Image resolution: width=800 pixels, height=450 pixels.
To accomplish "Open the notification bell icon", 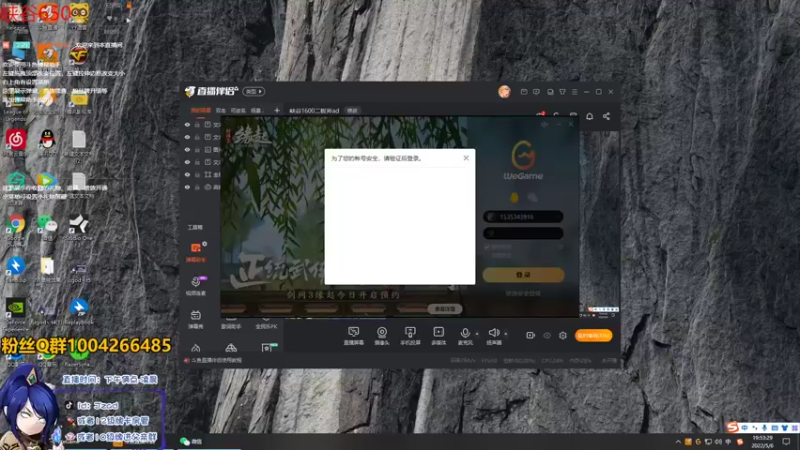I will pos(589,116).
